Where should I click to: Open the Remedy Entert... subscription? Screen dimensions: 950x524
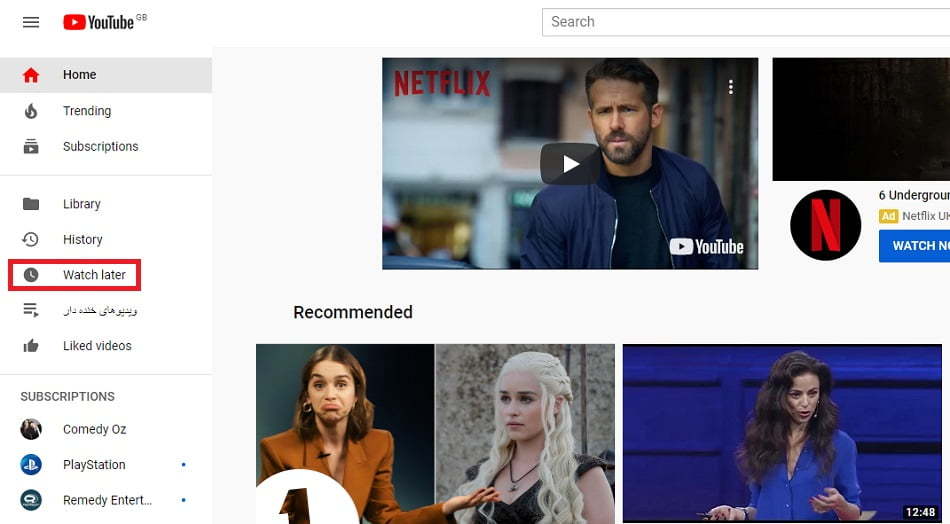106,500
